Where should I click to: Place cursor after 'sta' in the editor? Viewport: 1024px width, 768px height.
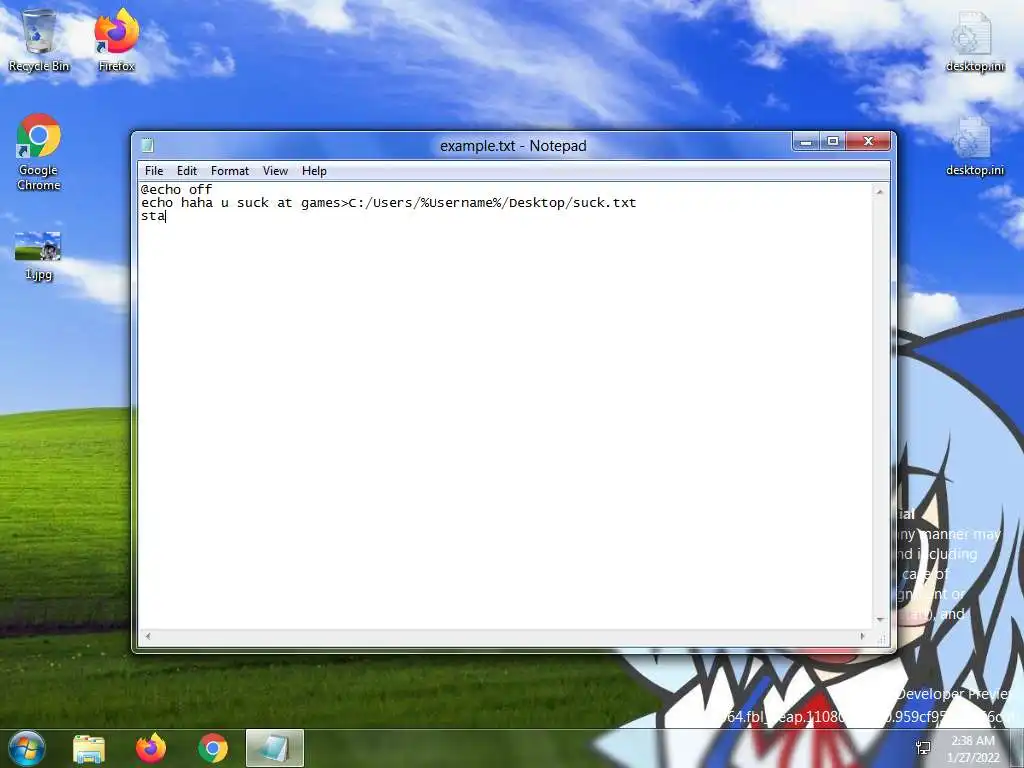tap(166, 216)
